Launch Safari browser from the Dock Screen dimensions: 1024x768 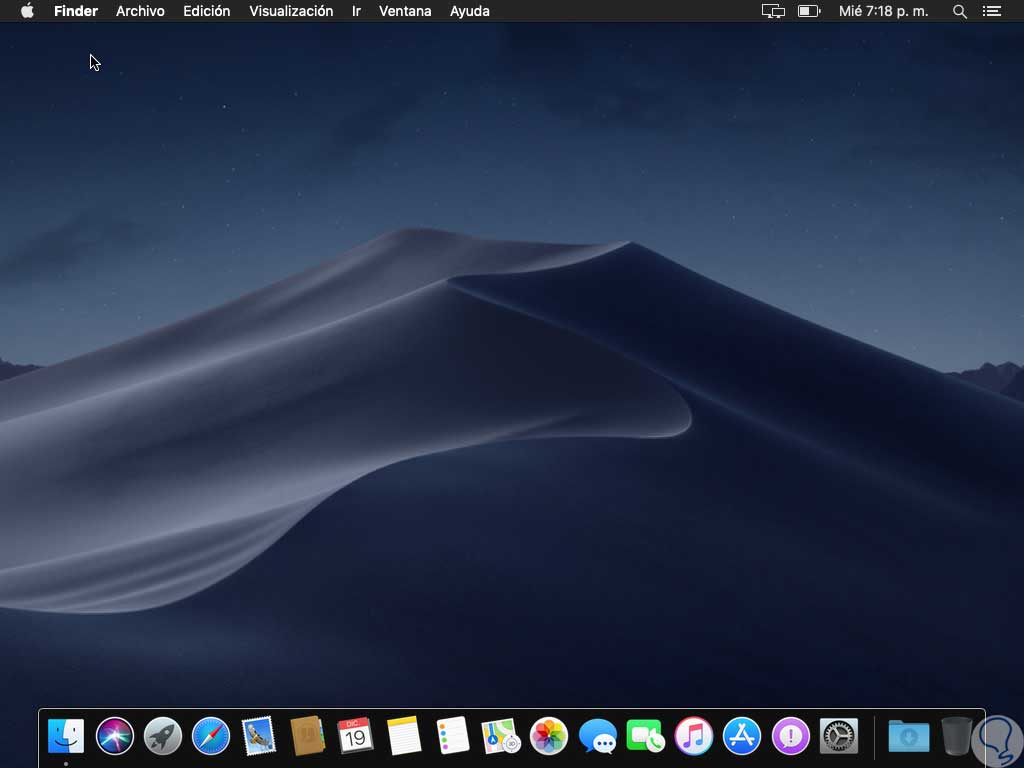[x=211, y=737]
